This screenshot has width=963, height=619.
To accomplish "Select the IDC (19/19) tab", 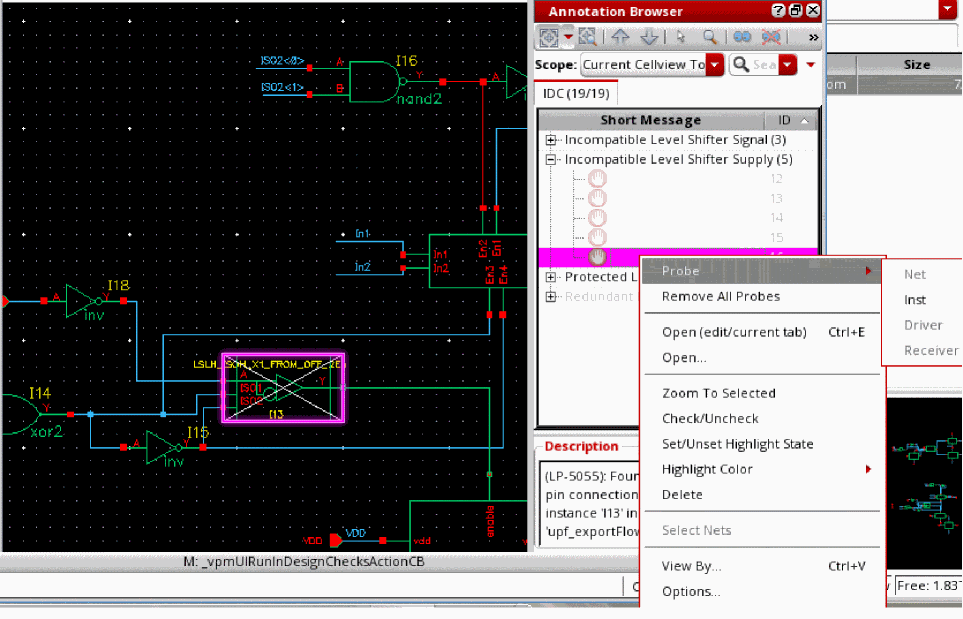I will click(x=578, y=93).
